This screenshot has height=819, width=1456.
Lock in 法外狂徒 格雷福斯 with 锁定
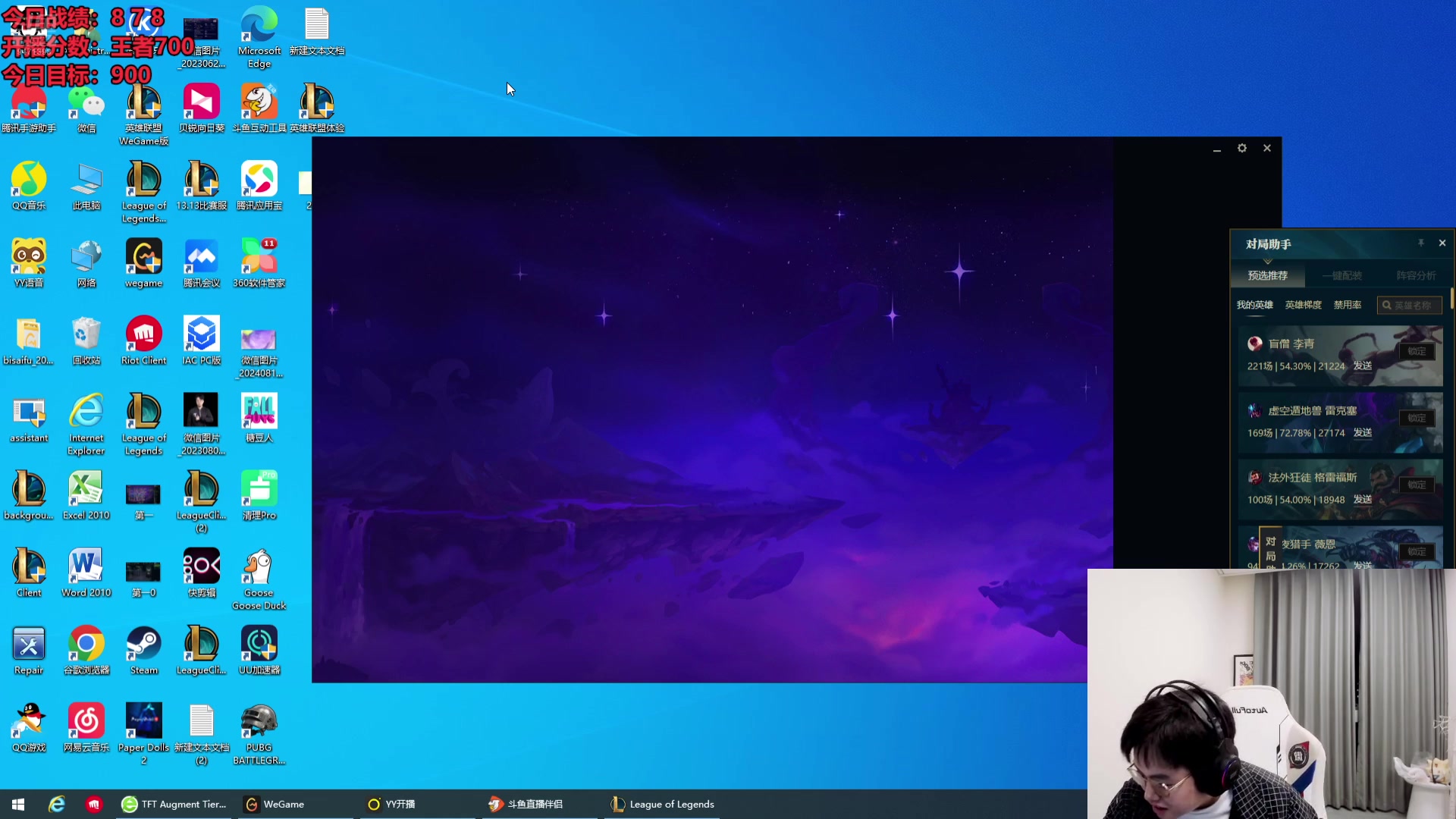click(1417, 485)
